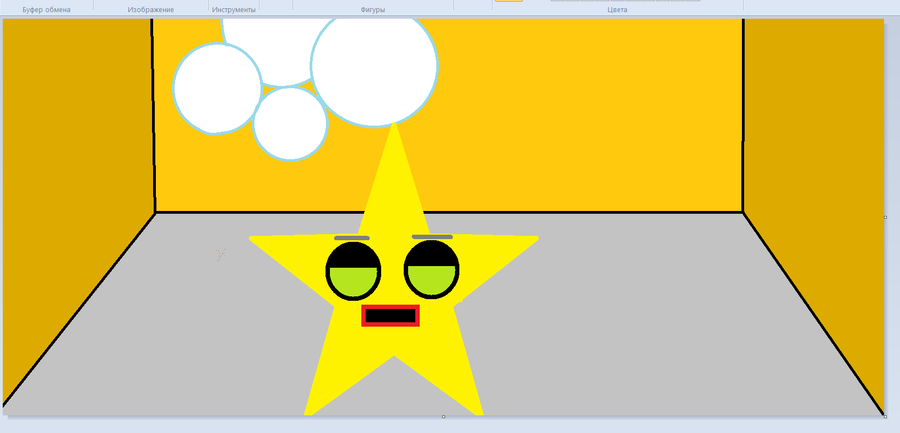Click the gray eyebrow above right eye
This screenshot has width=900, height=433.
pyautogui.click(x=432, y=237)
